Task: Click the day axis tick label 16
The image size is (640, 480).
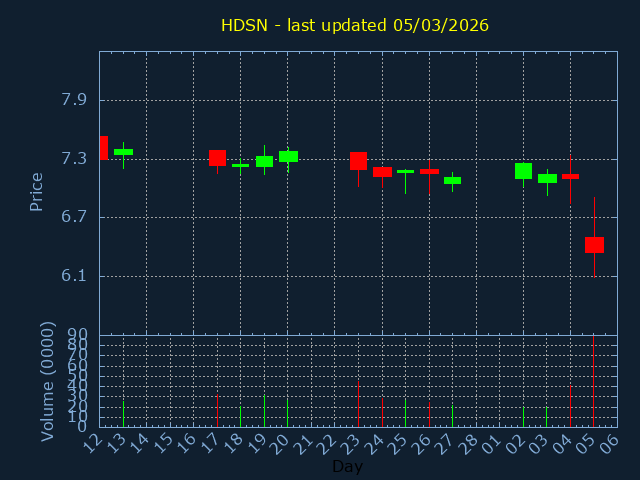Action: tap(187, 444)
